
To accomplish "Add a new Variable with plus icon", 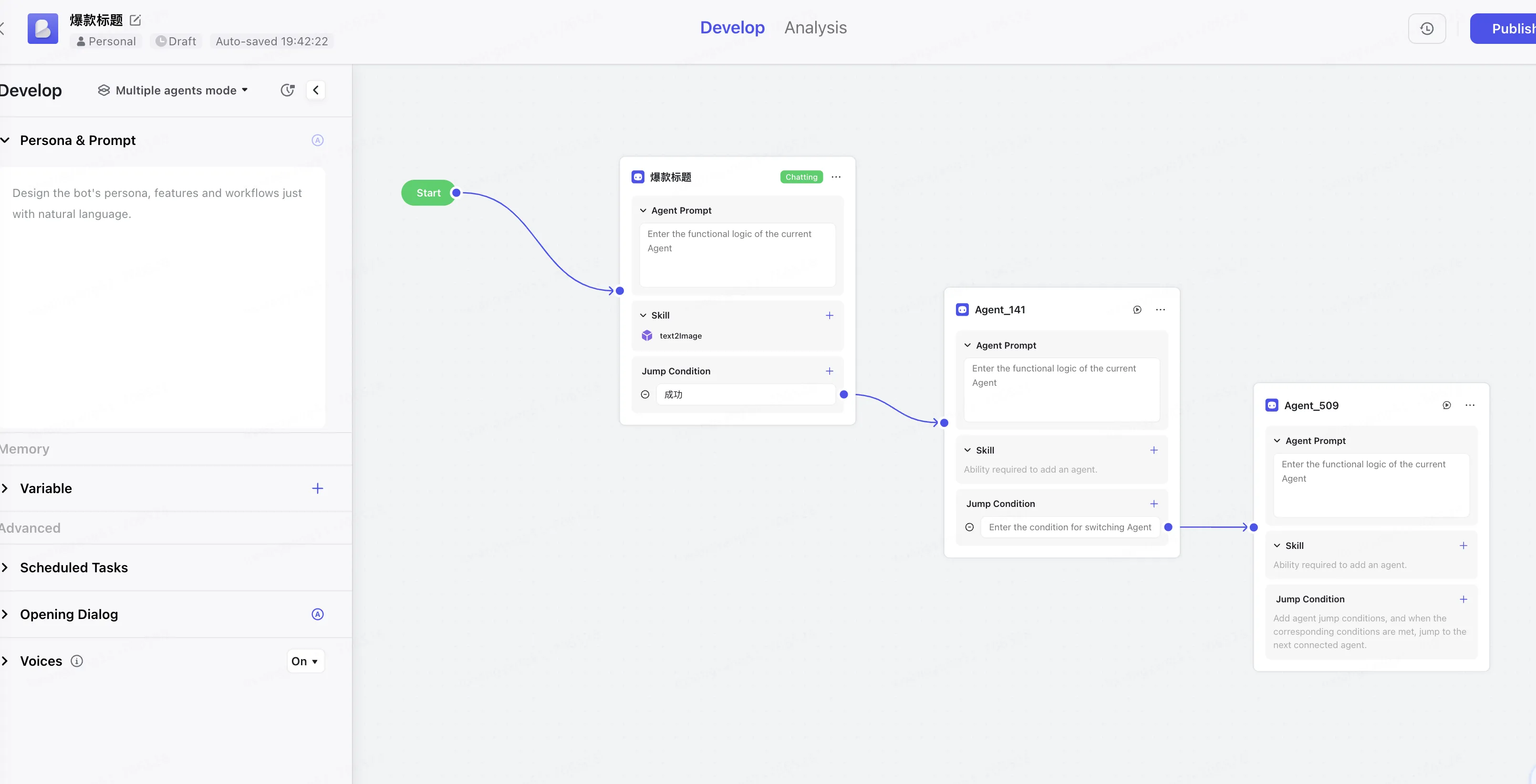I will (318, 488).
